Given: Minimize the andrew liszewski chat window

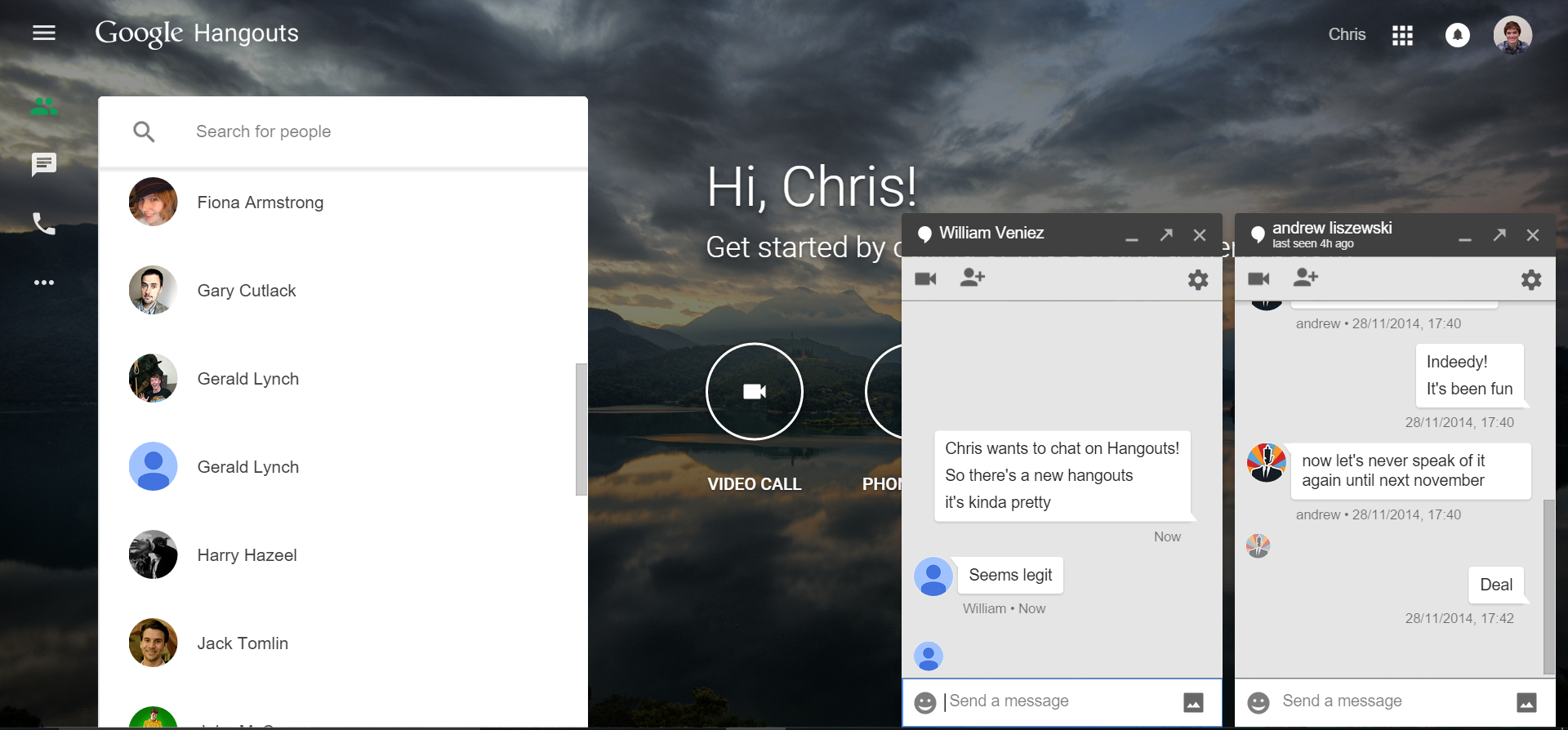Looking at the screenshot, I should (1465, 239).
